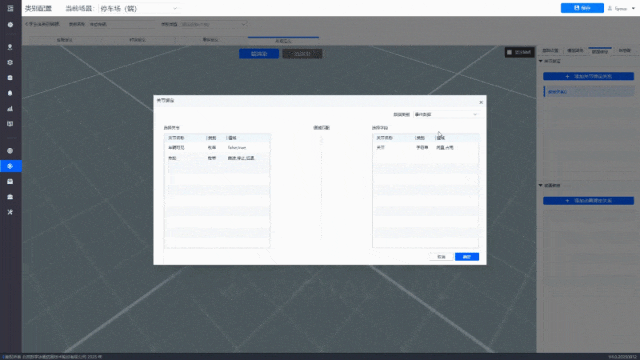Close the dialog with its X icon
The height and width of the screenshot is (360, 640).
(481, 102)
